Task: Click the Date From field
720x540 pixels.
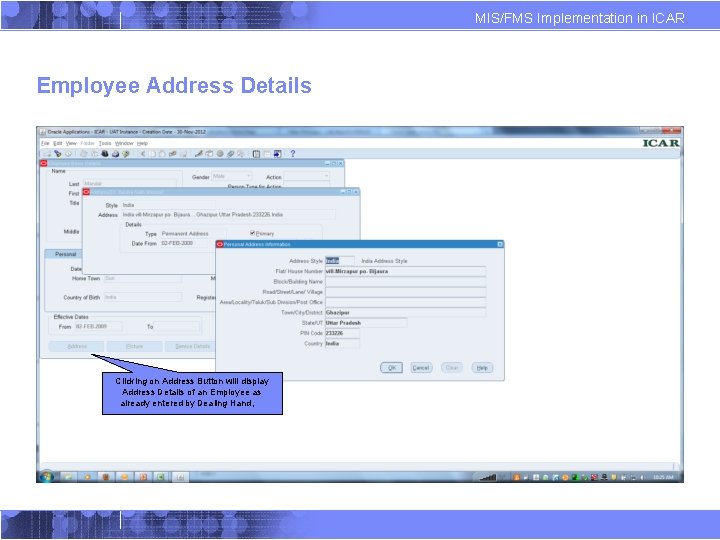Action: tap(186, 243)
